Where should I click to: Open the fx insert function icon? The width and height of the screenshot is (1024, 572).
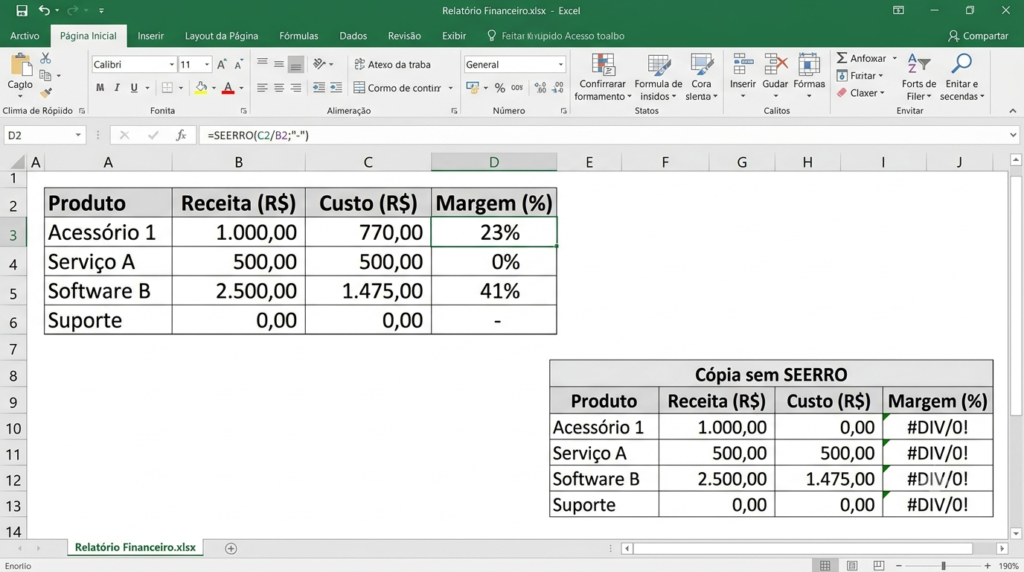(181, 135)
